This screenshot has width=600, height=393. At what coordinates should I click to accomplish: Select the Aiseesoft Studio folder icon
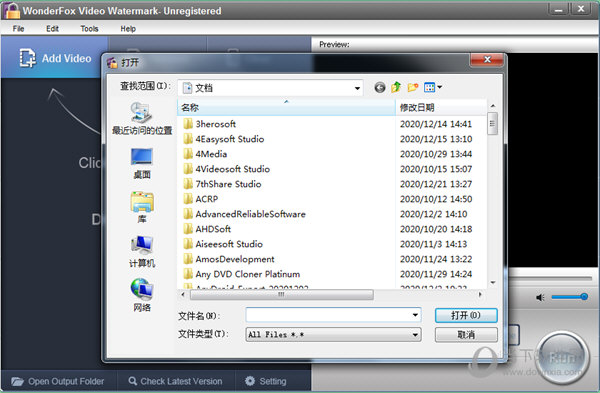point(188,244)
